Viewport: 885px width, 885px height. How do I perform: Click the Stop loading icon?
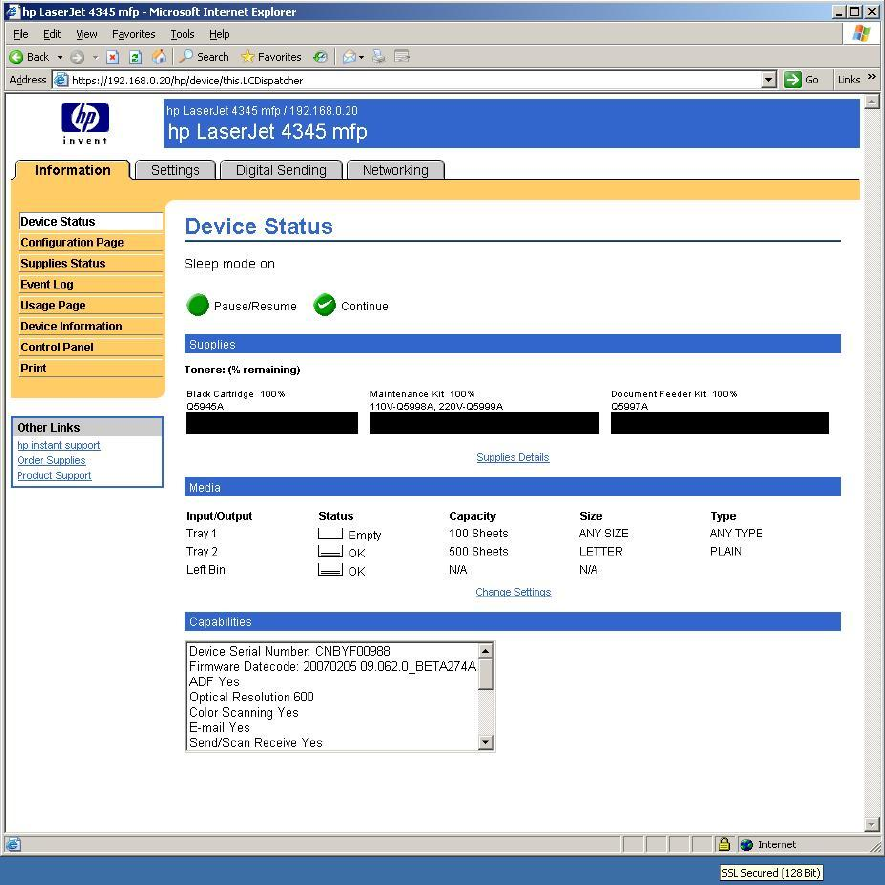point(113,57)
